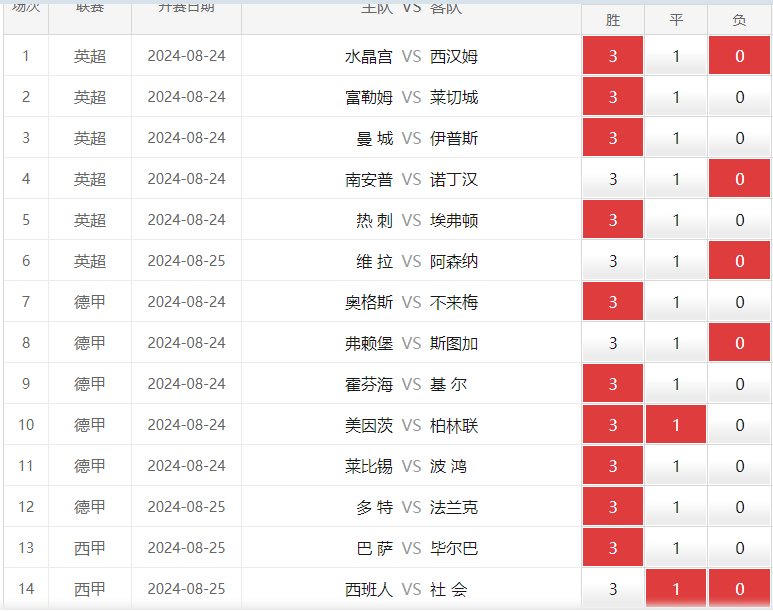Click league cell 西甲 in row 13
The height and width of the screenshot is (612, 773).
tap(90, 547)
